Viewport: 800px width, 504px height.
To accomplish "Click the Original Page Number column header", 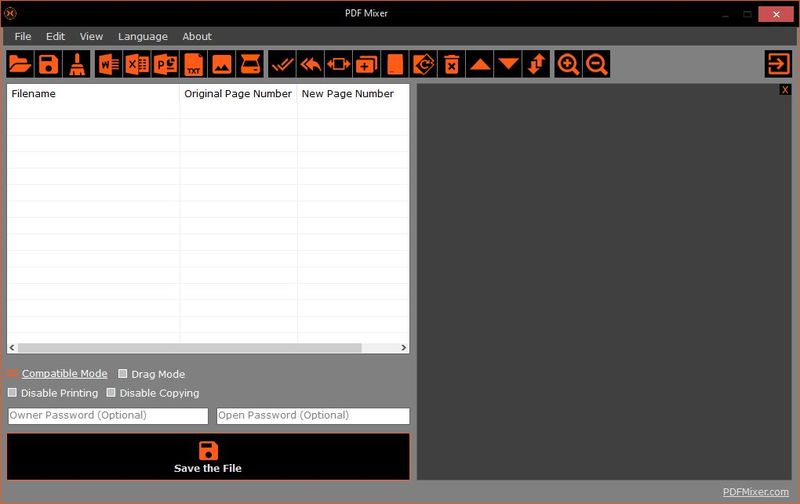I will (238, 94).
